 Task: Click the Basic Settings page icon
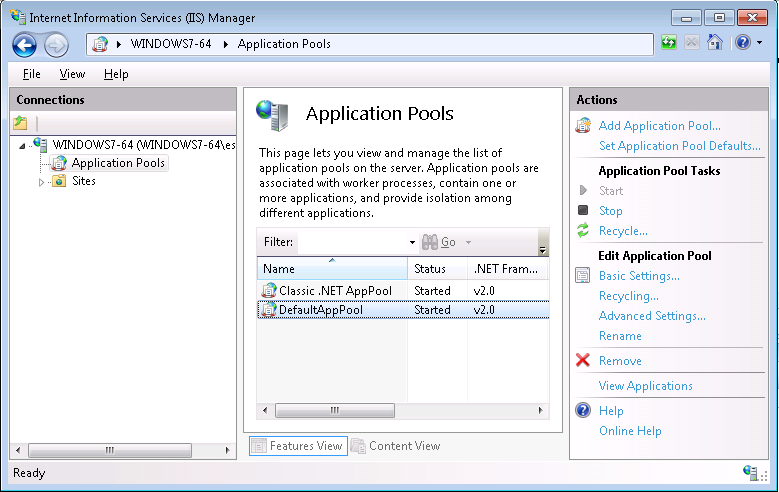click(583, 275)
